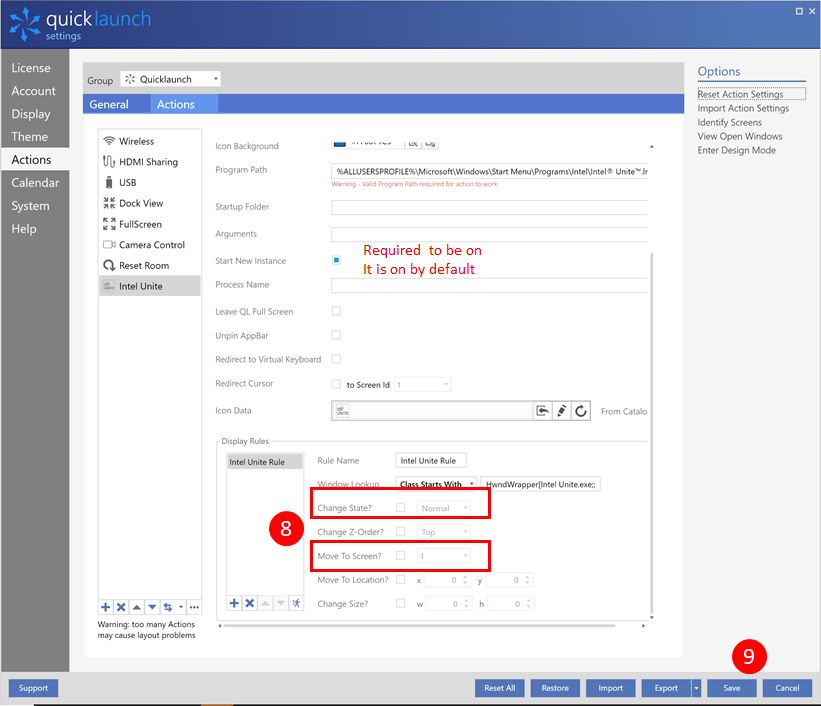Image resolution: width=821 pixels, height=706 pixels.
Task: Open the Account section in sidebar
Action: [x=35, y=91]
